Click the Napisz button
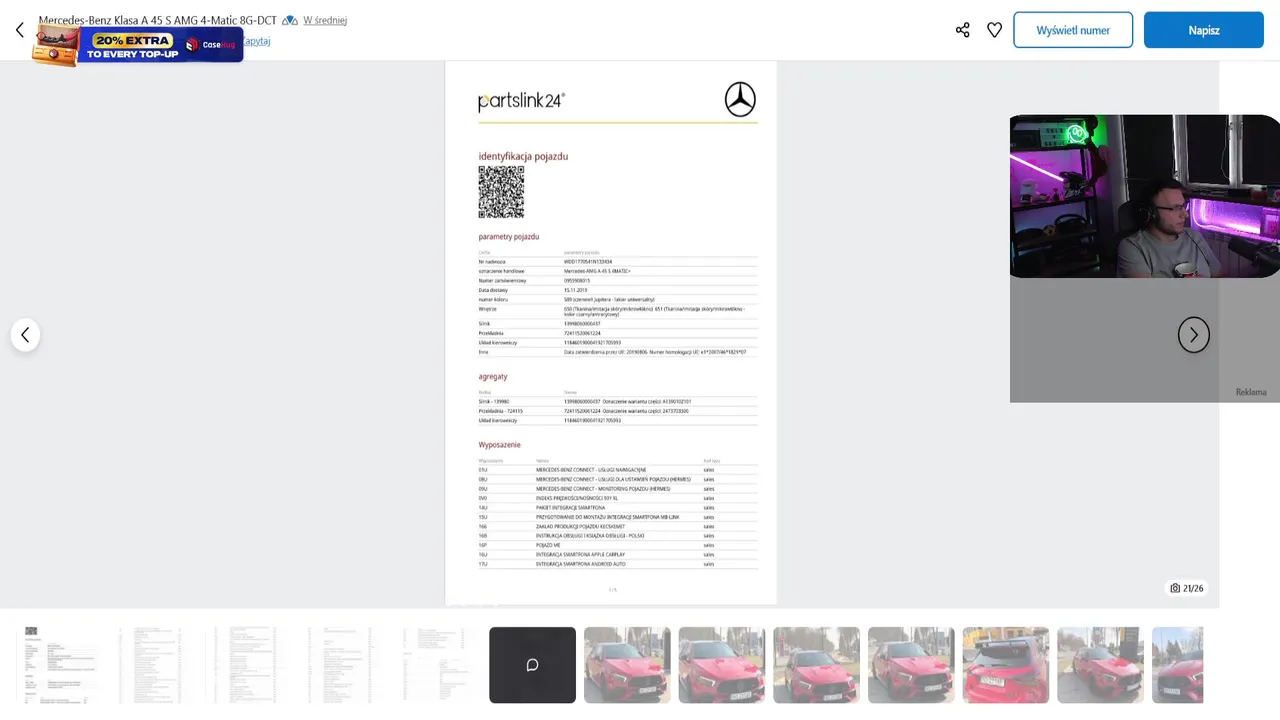Image resolution: width=1280 pixels, height=720 pixels. pos(1204,30)
